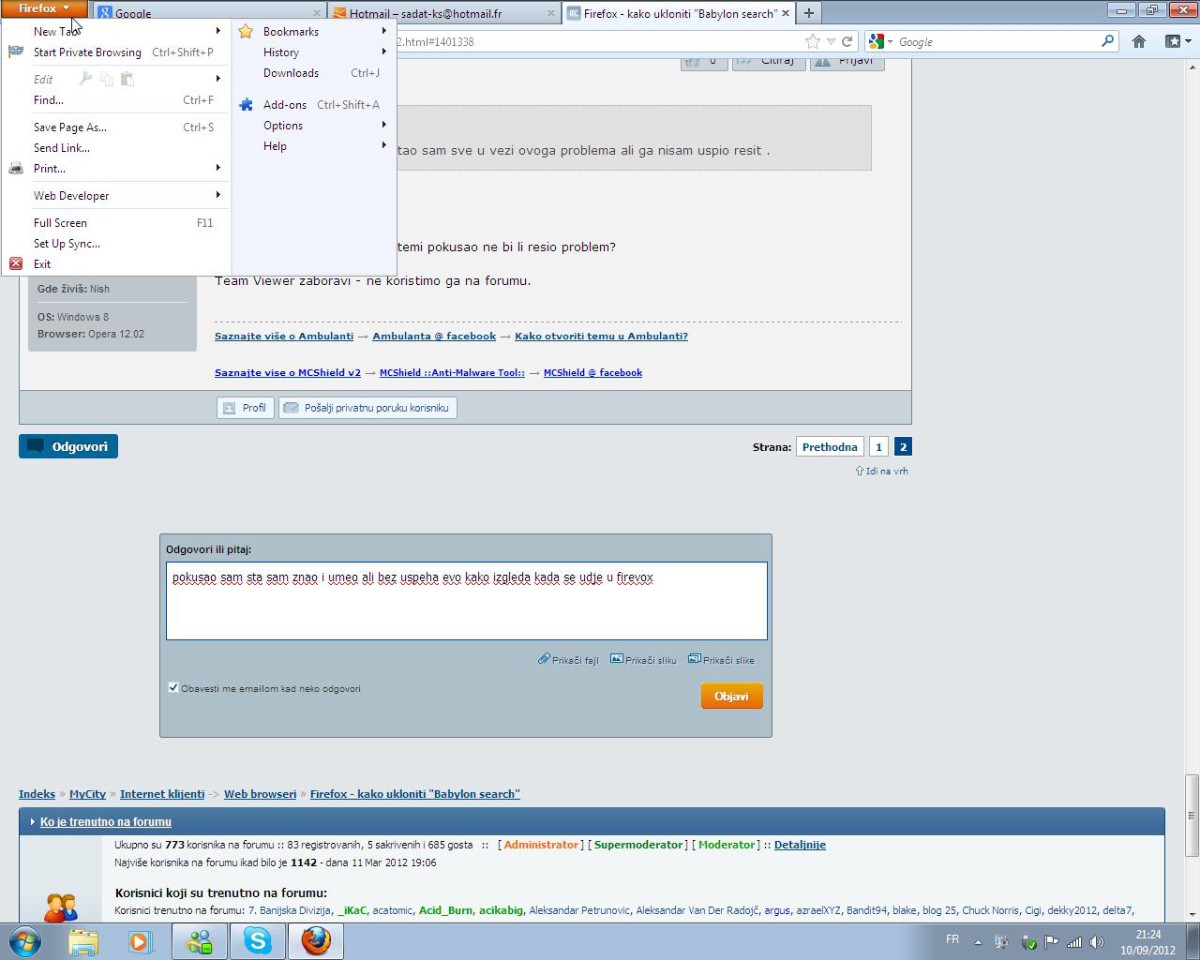
Task: Click the Firefox menu button
Action: point(44,9)
